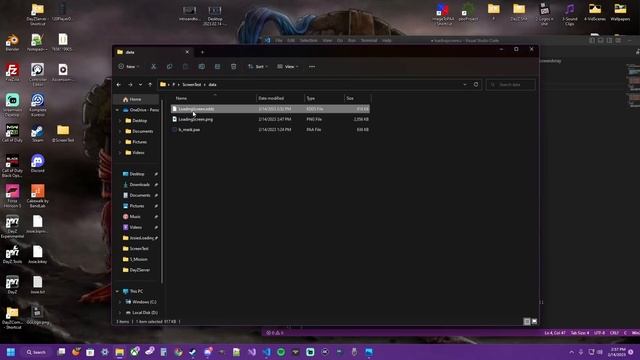Collapse the OneDrive tree node
640x360 pixels.
point(117,110)
